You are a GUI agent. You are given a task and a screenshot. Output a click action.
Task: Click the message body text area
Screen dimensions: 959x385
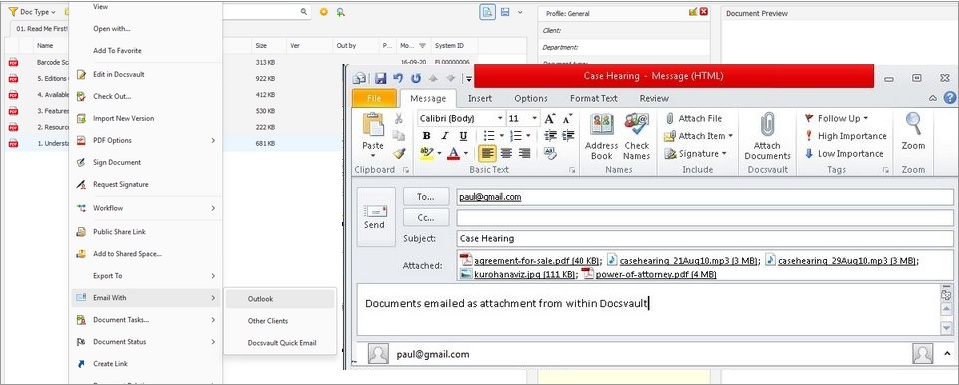click(648, 310)
